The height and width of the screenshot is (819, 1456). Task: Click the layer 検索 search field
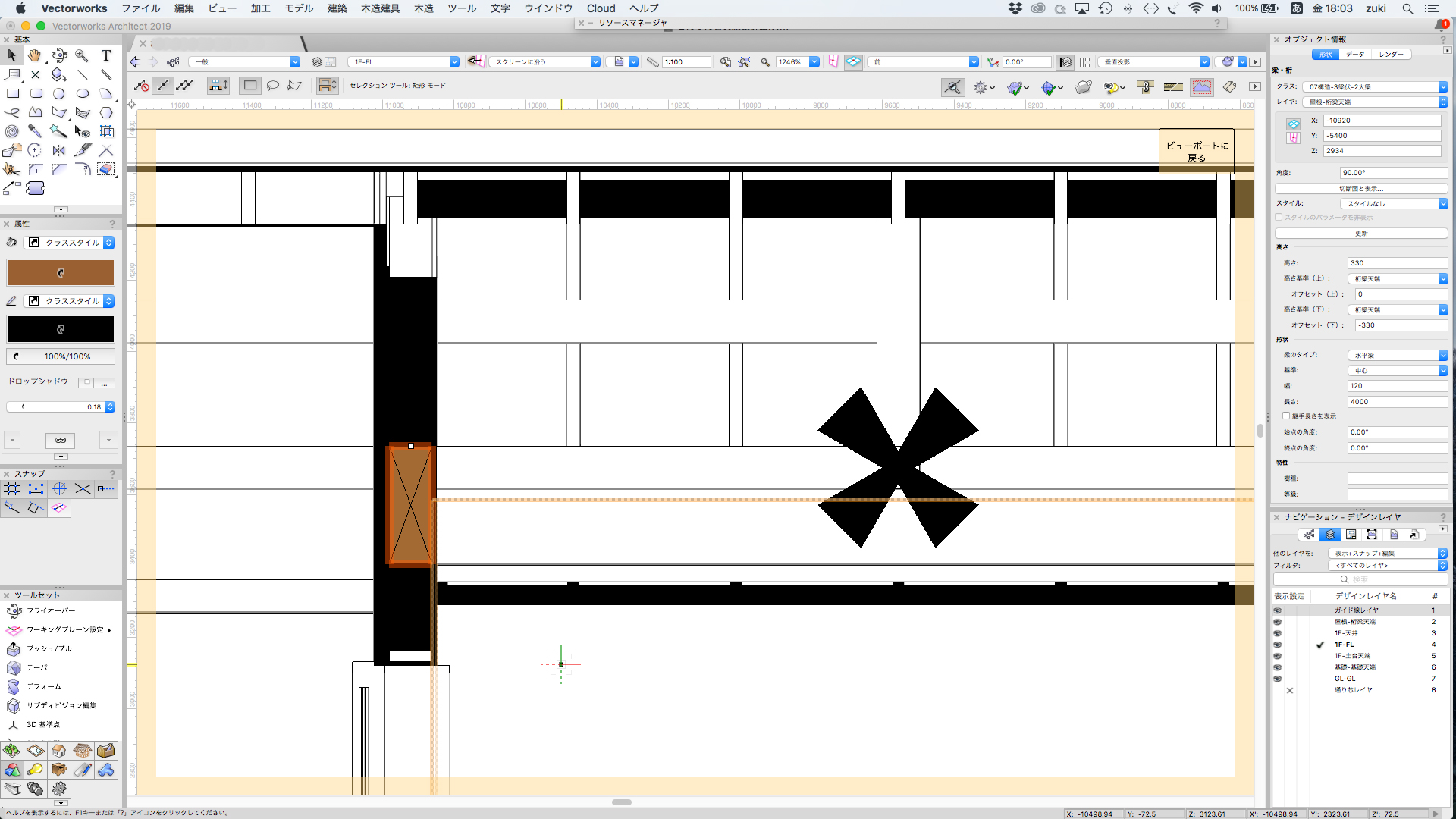(x=1361, y=579)
